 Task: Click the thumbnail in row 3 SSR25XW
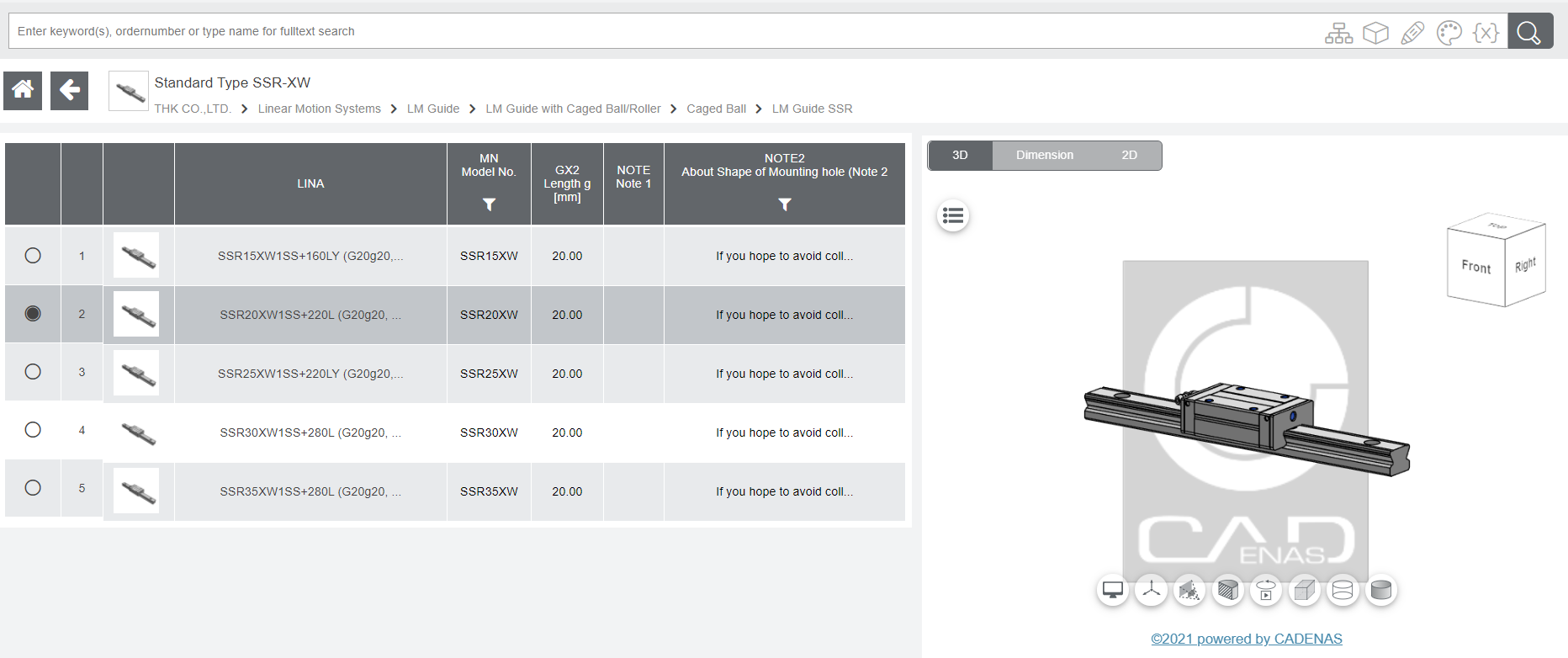coord(136,373)
